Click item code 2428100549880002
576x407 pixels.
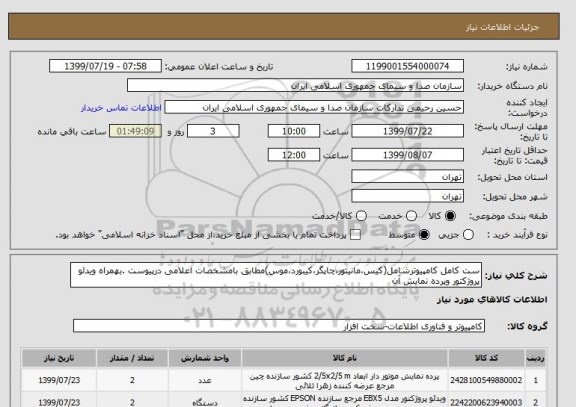click(486, 380)
